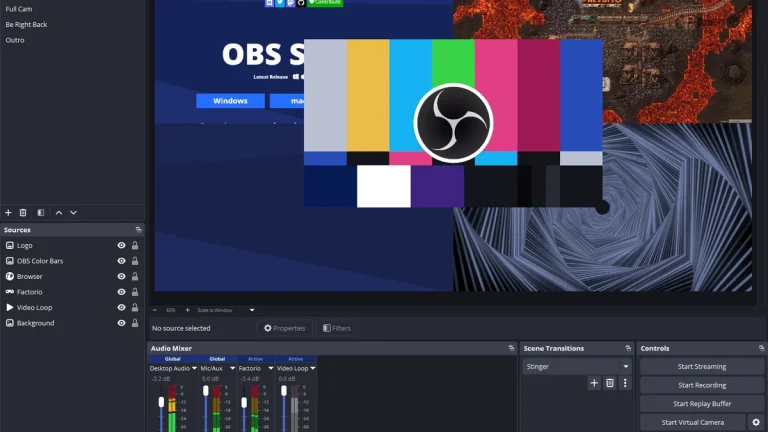Open the Video Loop audio channel dropdown arrow
768x432 pixels.
pos(313,368)
